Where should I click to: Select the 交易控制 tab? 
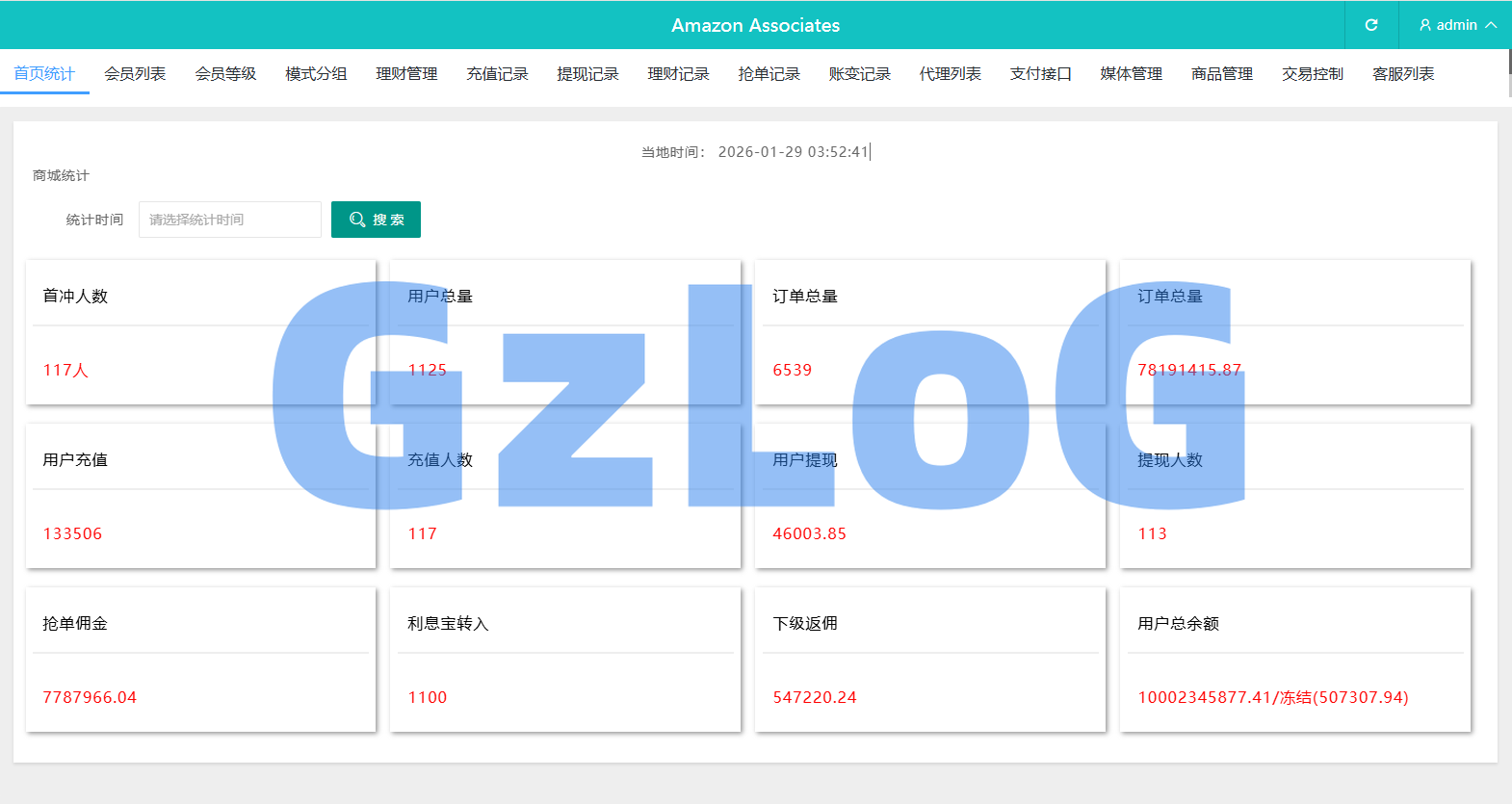tap(1312, 74)
